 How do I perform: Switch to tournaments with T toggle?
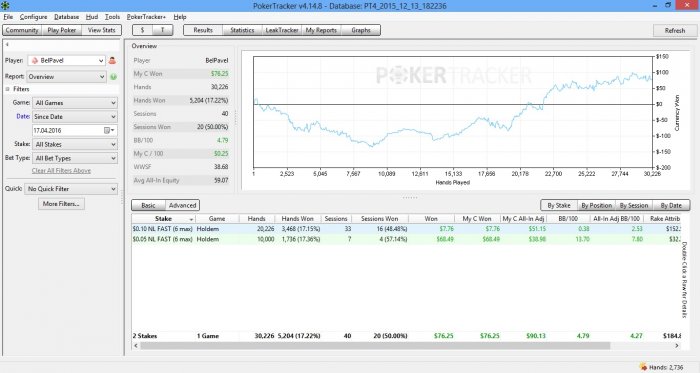click(x=162, y=30)
